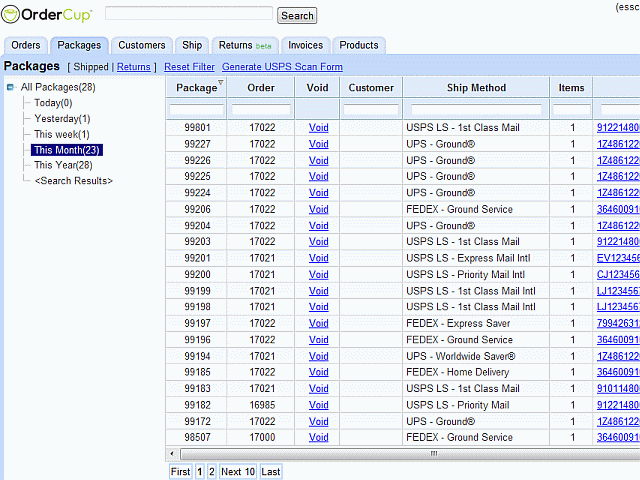Go to page 2 of packages
This screenshot has width=640, height=480.
point(211,472)
